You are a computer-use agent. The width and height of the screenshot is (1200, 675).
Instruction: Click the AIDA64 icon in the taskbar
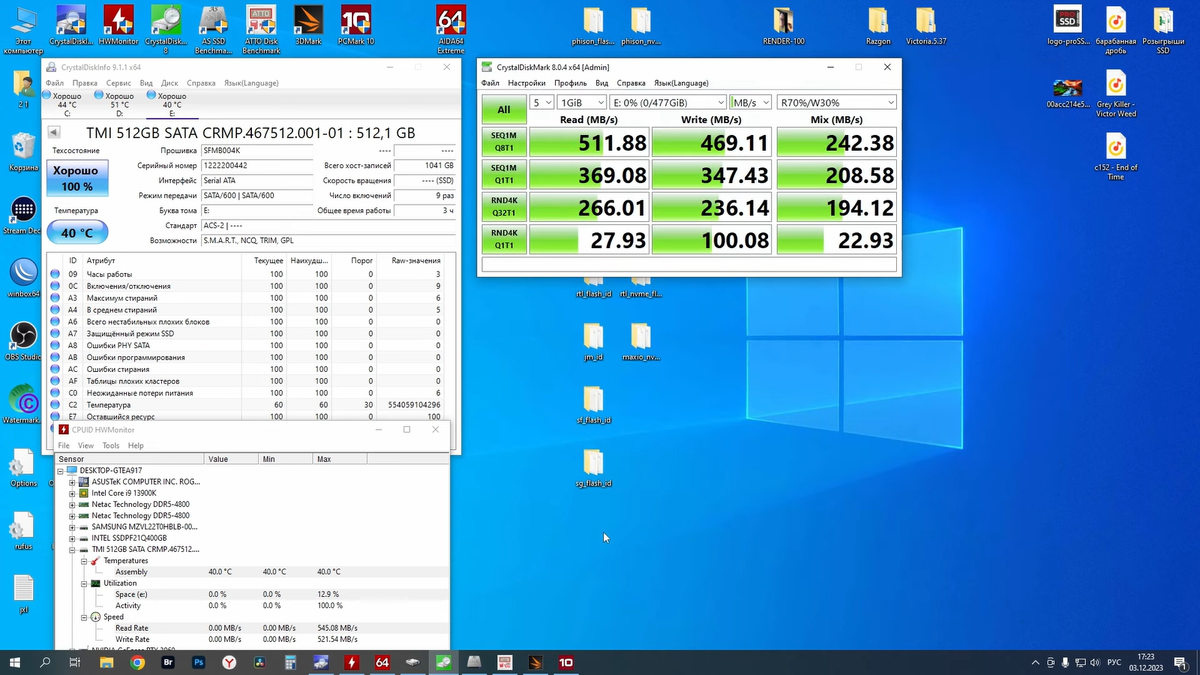coord(382,662)
